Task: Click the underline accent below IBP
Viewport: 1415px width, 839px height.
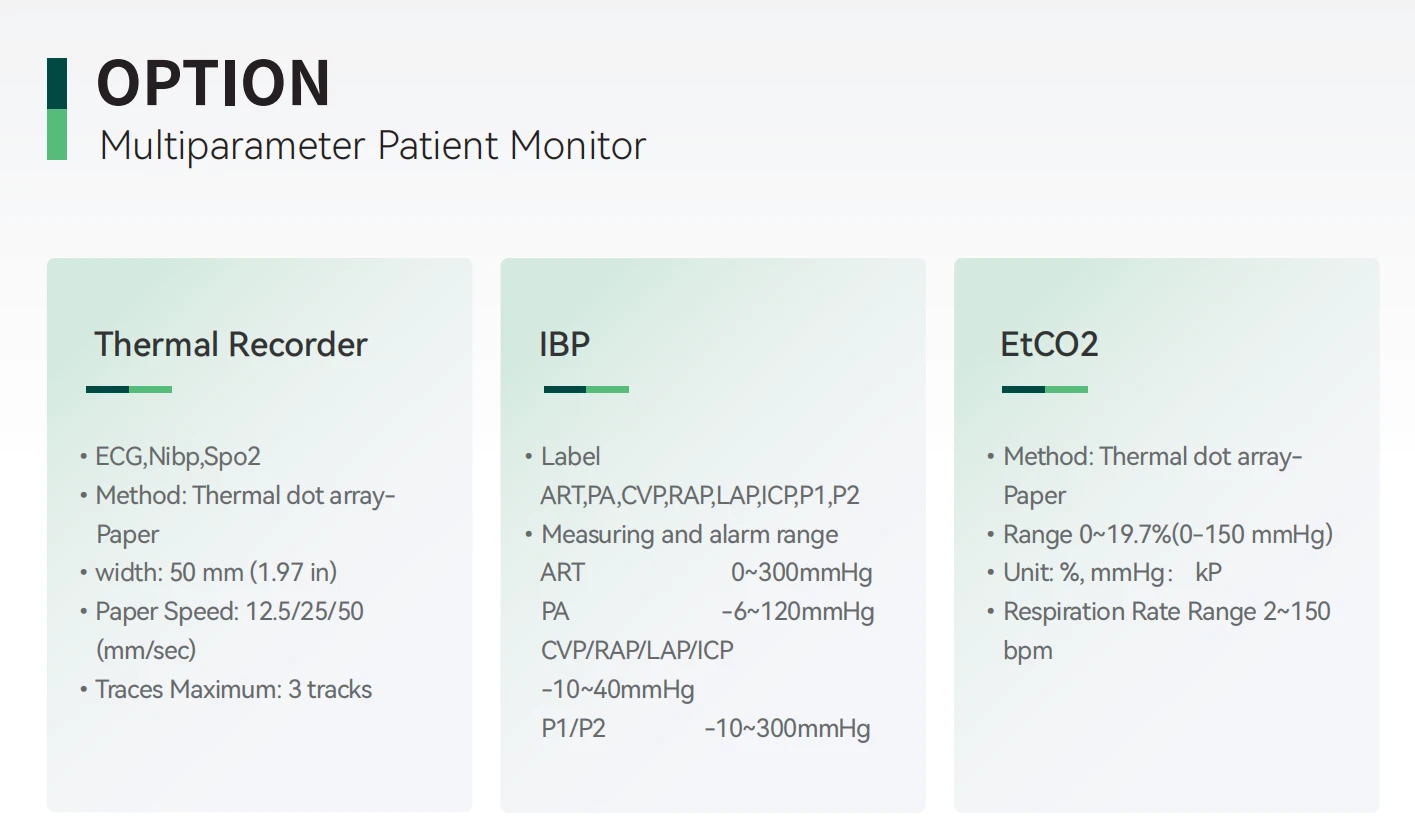Action: pyautogui.click(x=586, y=389)
